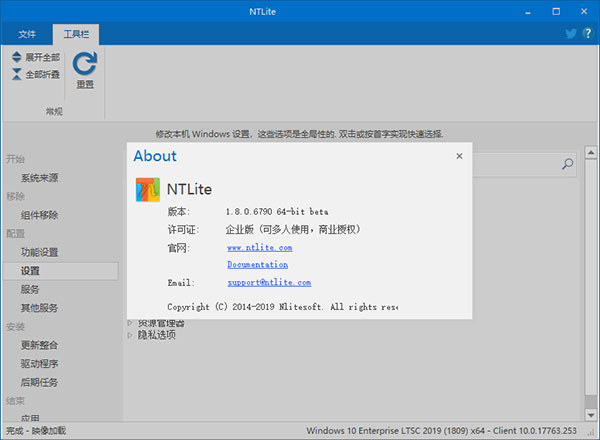Go to 系统来源 in the sidebar

(40, 178)
